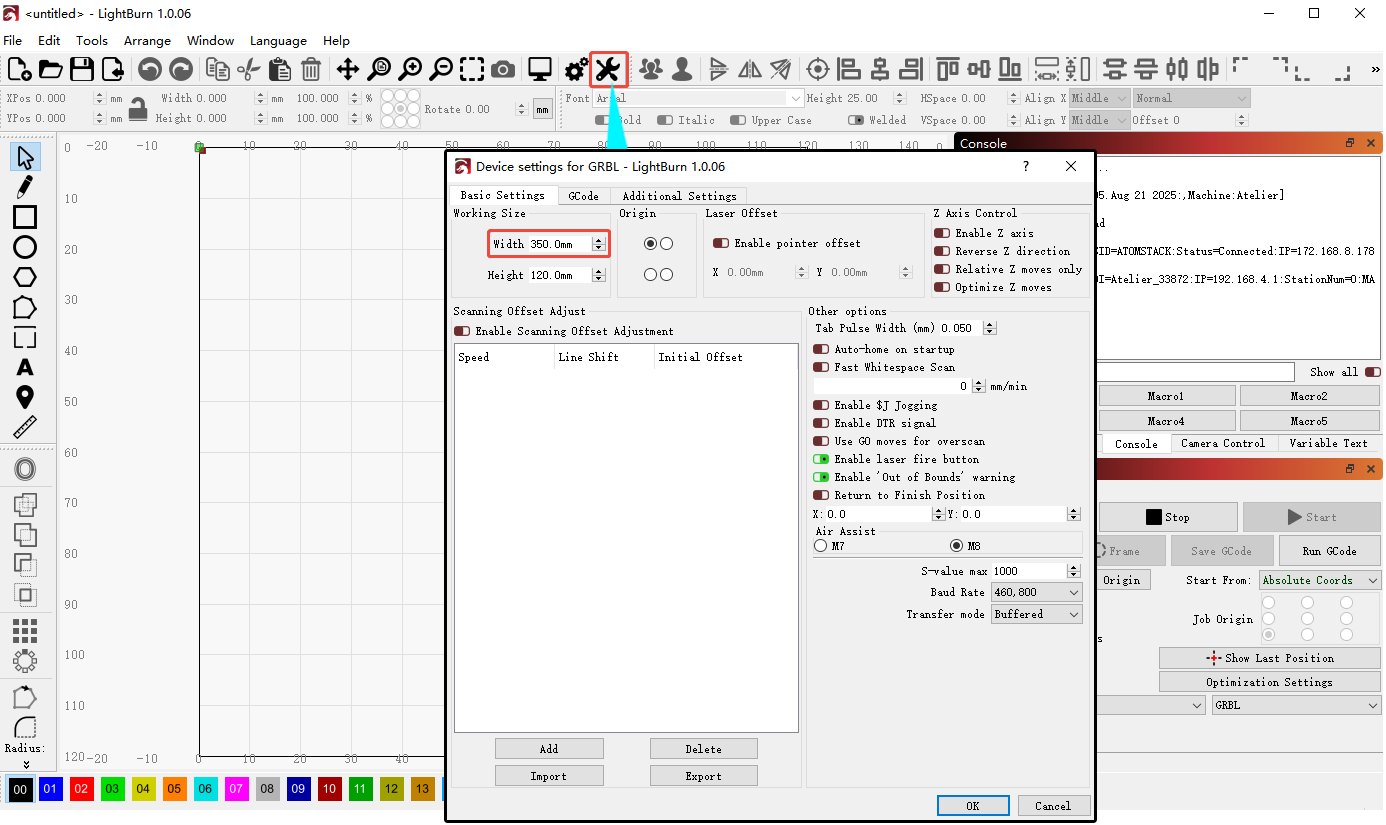Select the Grid Array tool
This screenshot has height=825, width=1386.
pos(25,630)
